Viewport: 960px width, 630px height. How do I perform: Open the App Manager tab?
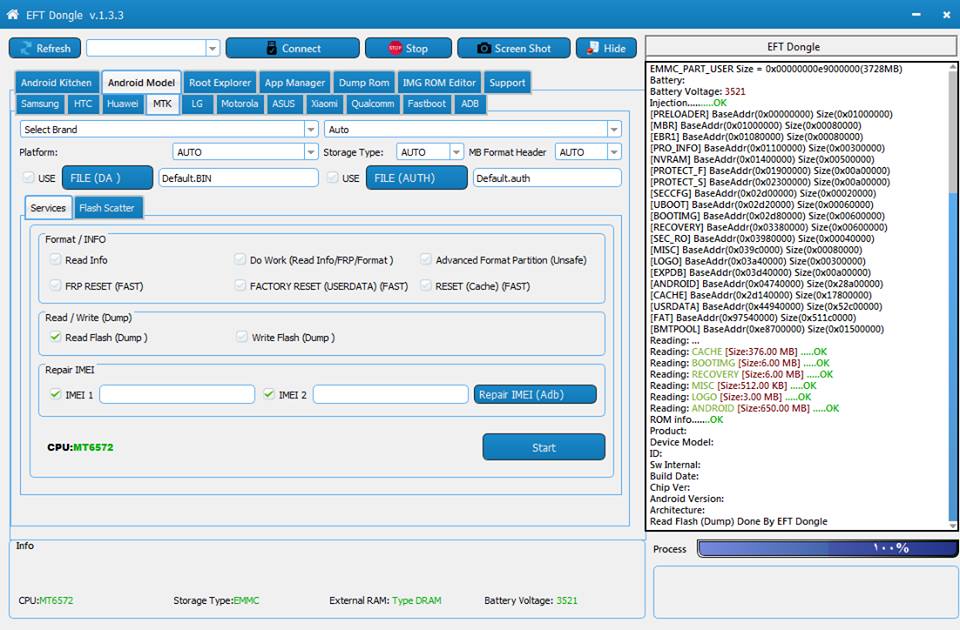(x=294, y=83)
